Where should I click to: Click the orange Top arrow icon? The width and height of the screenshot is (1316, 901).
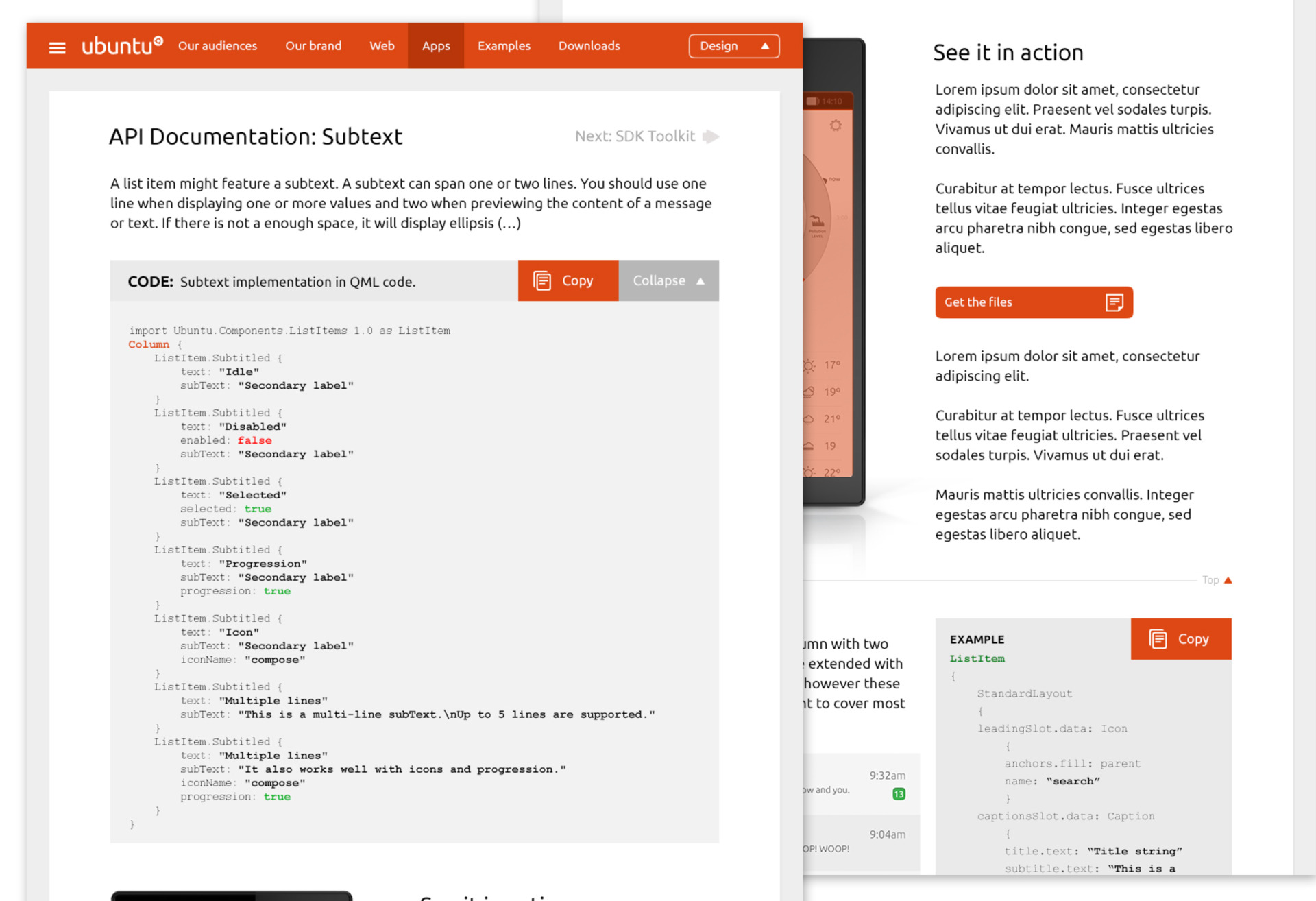1228,580
